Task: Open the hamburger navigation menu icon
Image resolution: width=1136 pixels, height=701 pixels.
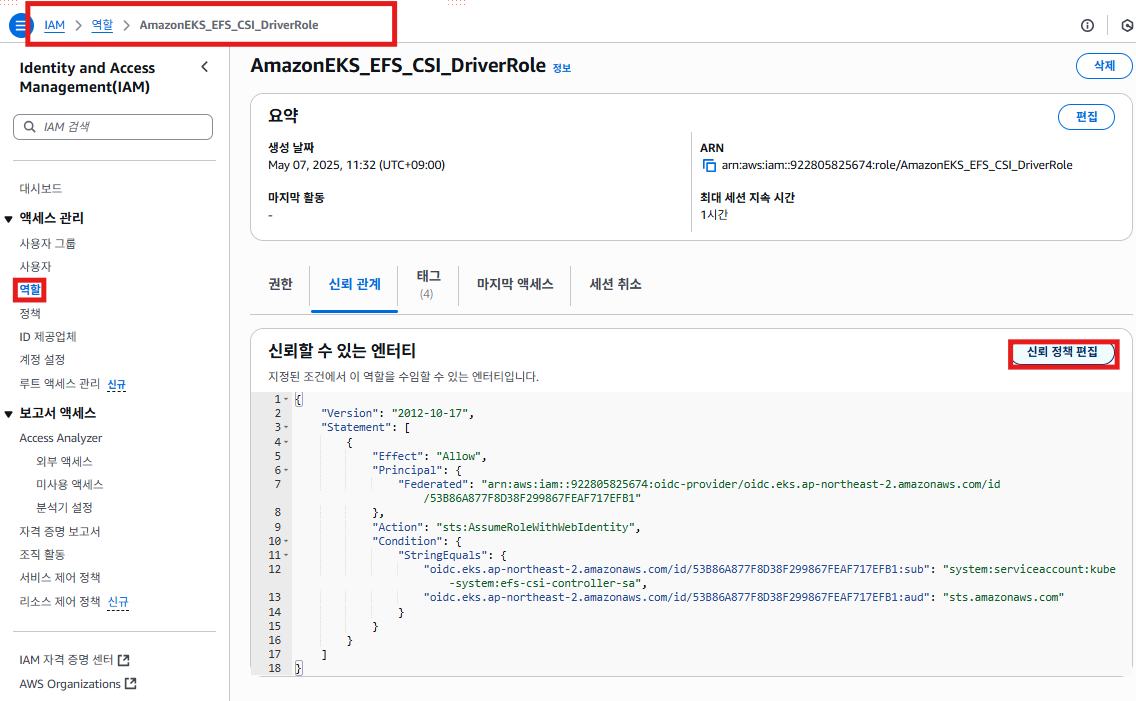Action: coord(20,25)
